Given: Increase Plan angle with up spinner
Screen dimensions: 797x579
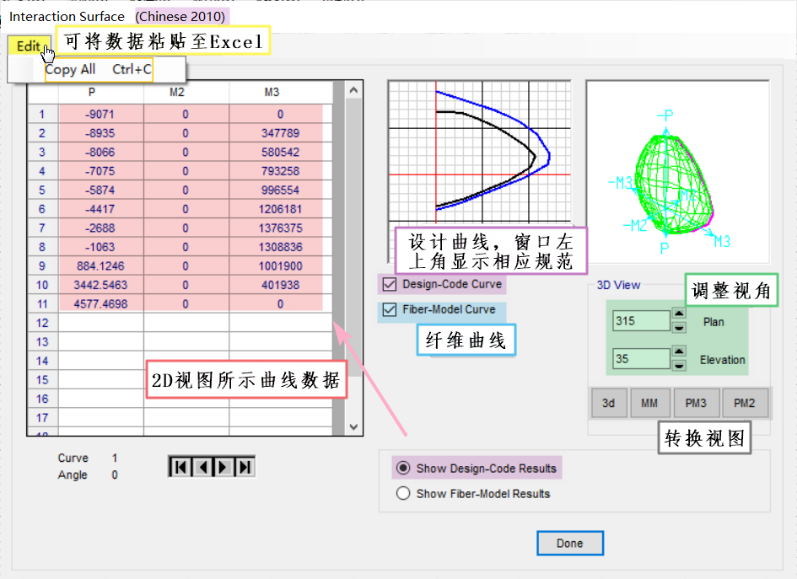Looking at the screenshot, I should [679, 315].
